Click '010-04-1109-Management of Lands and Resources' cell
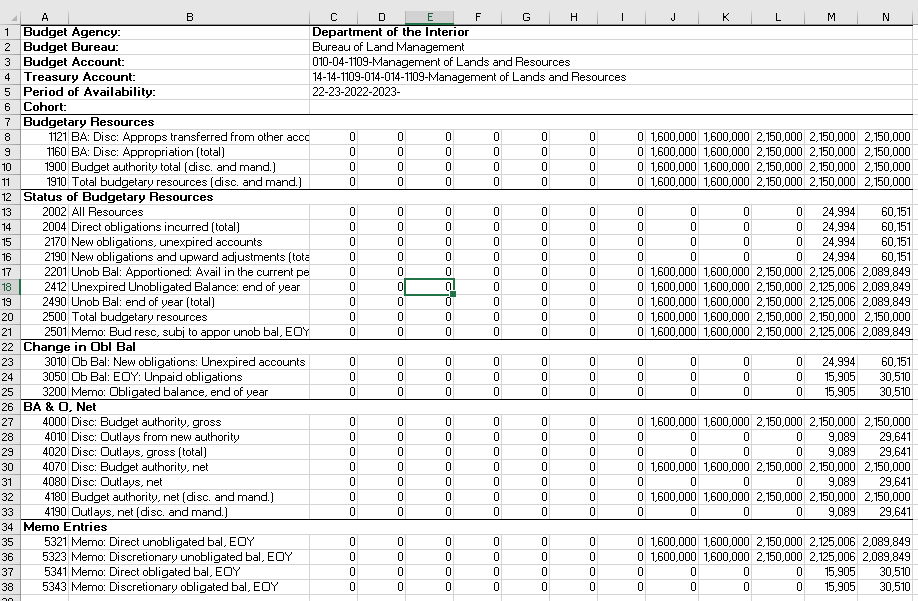The image size is (918, 601). pos(441,61)
